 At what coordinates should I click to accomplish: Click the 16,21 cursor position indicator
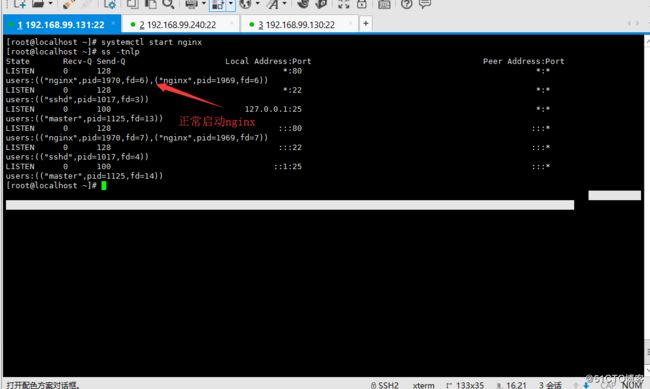pyautogui.click(x=512, y=385)
